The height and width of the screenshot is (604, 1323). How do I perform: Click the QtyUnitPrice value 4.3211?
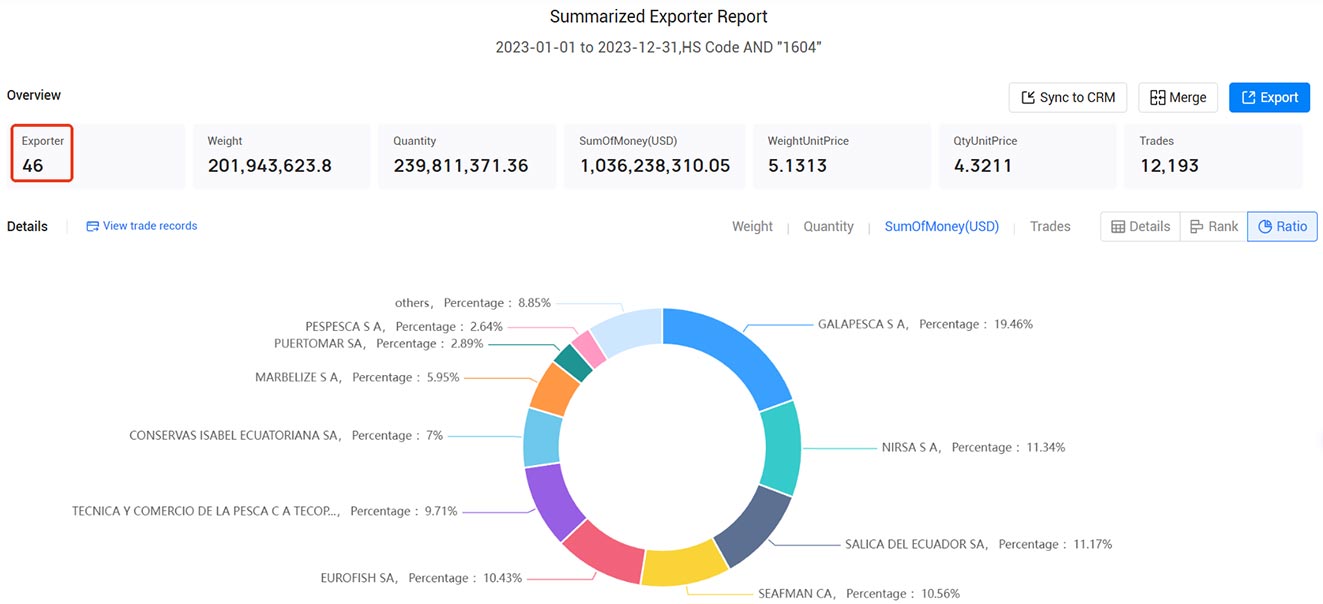pyautogui.click(x=983, y=166)
